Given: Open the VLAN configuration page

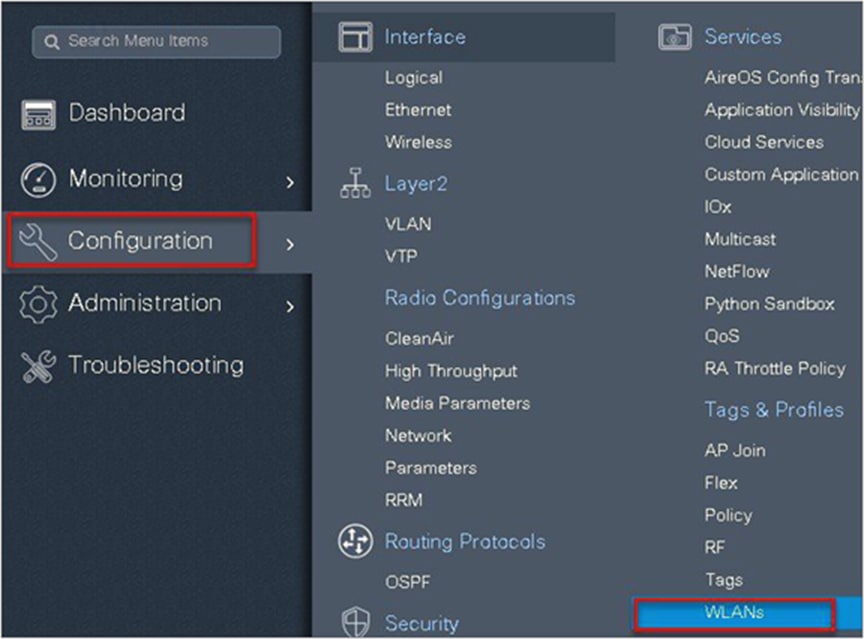Looking at the screenshot, I should coord(408,224).
